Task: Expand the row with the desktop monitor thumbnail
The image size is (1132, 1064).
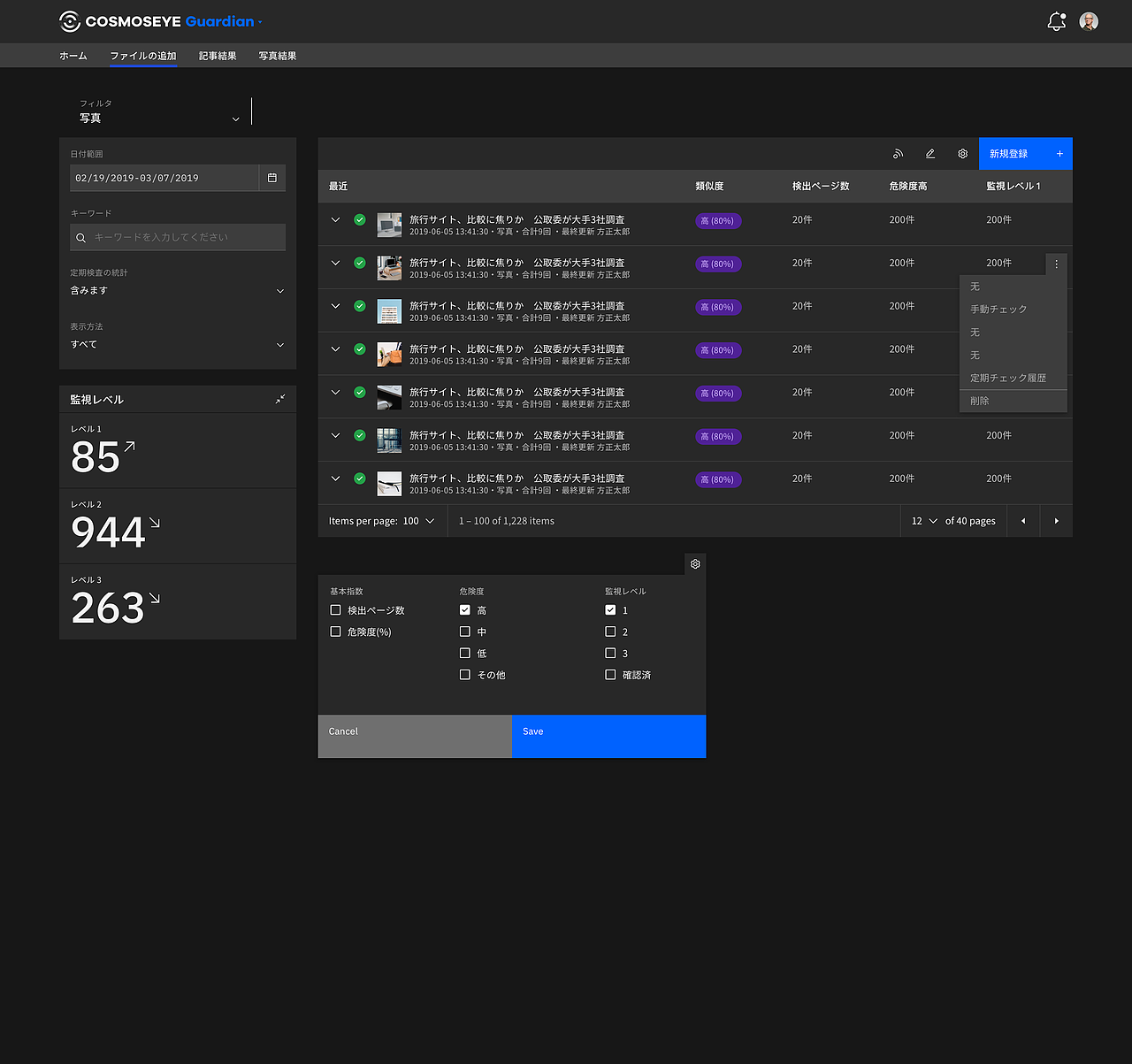Action: pos(335,219)
